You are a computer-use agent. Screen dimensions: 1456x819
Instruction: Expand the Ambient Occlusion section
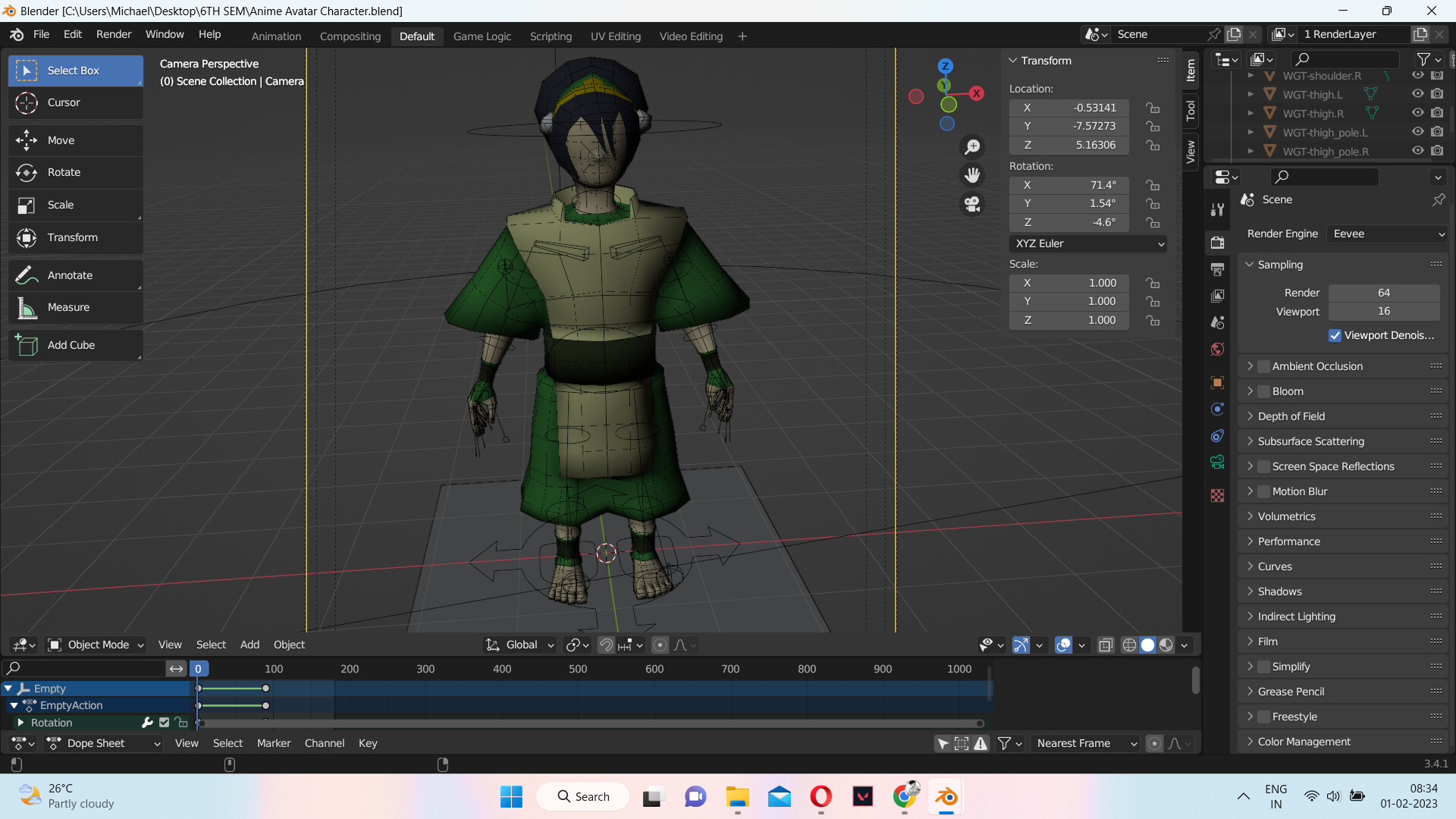1251,366
